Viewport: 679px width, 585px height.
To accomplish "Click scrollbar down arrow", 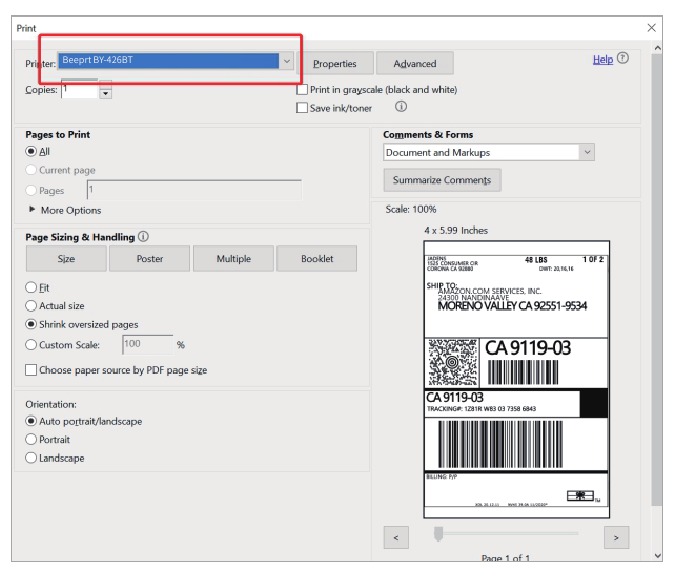I will pos(657,556).
